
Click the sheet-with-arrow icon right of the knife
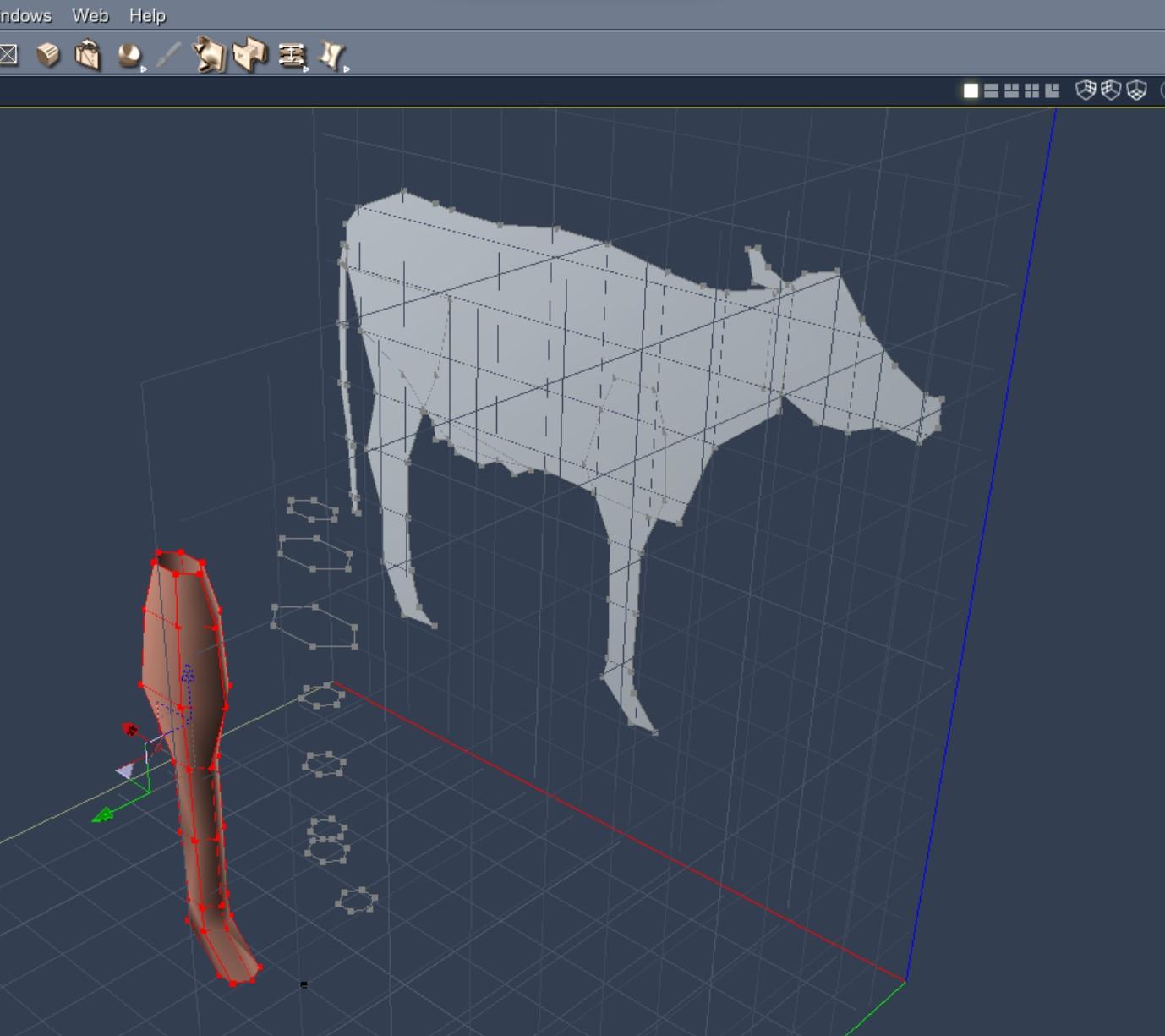(x=209, y=55)
